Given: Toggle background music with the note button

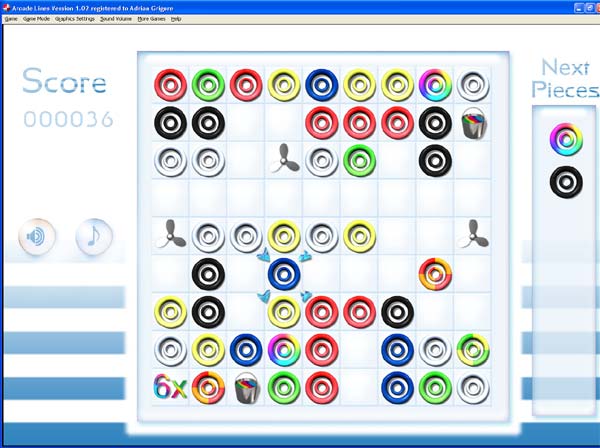Looking at the screenshot, I should 94,237.
